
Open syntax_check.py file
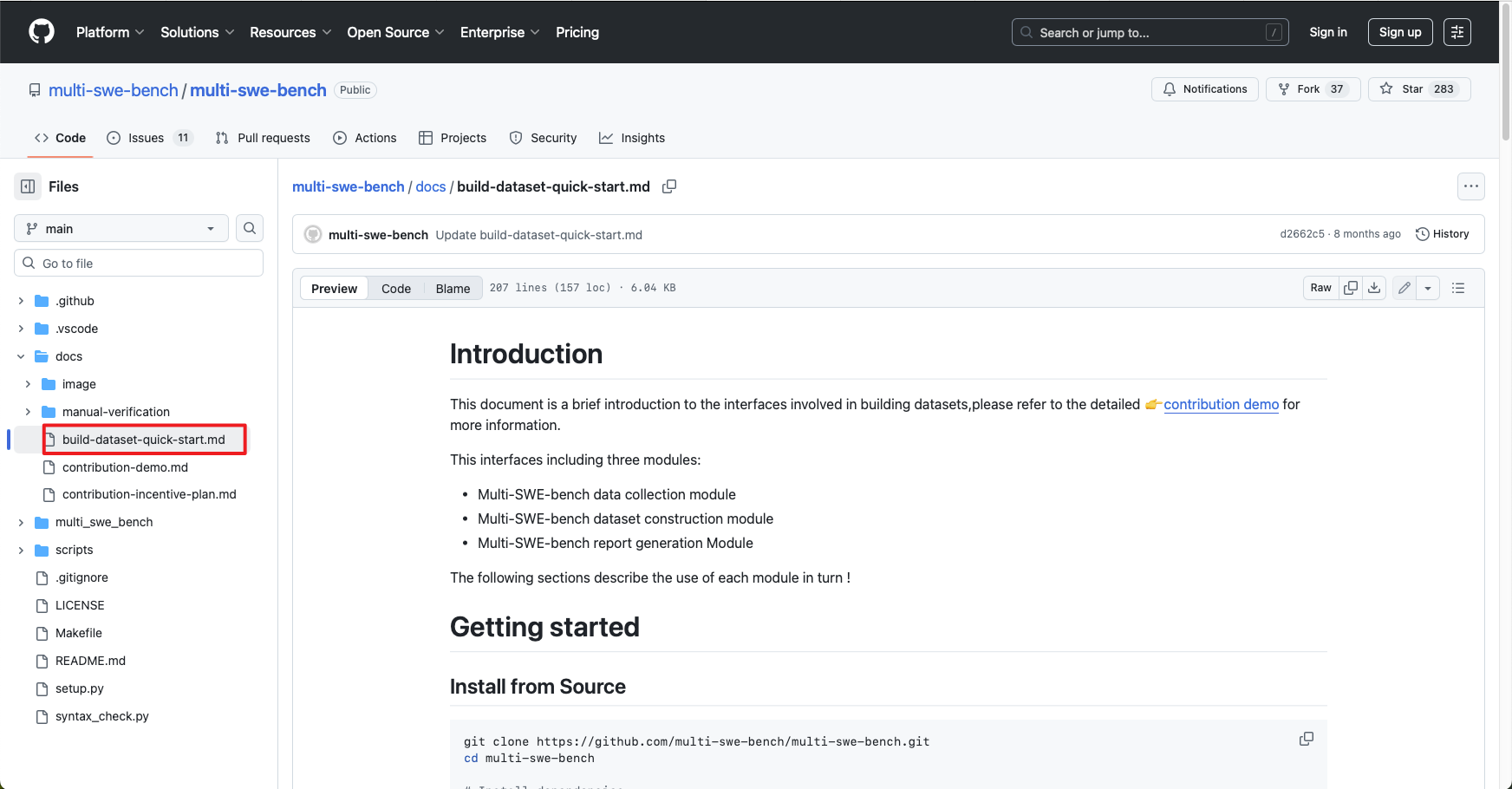(102, 716)
